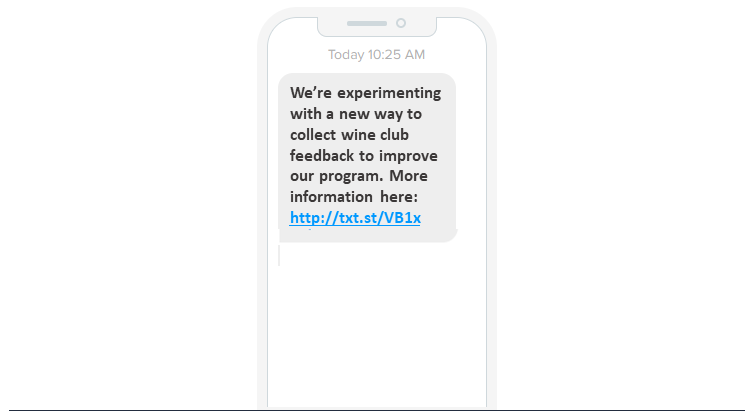Click the message bubble tail corner
Viewport: 756px width, 415px height.
pos(453,236)
